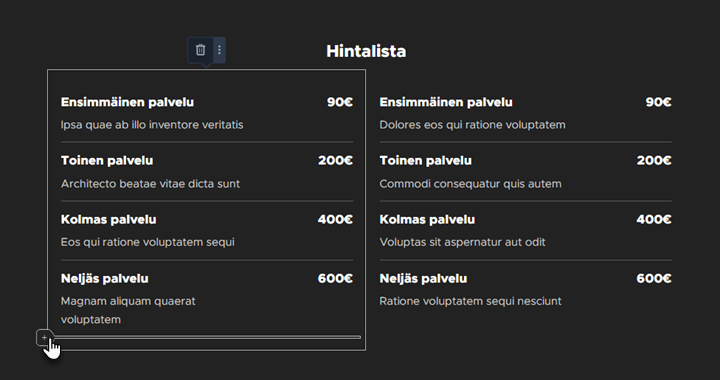Image resolution: width=720 pixels, height=380 pixels.
Task: Select the Hintalista heading
Action: click(x=366, y=51)
